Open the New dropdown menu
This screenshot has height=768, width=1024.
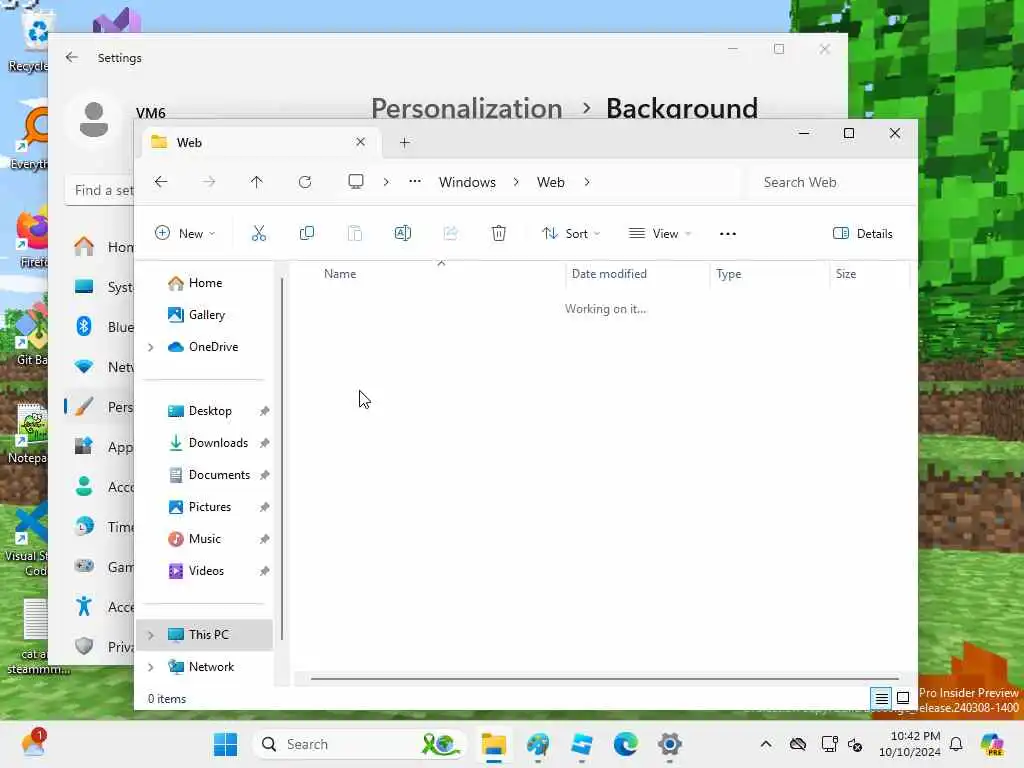[x=185, y=233]
